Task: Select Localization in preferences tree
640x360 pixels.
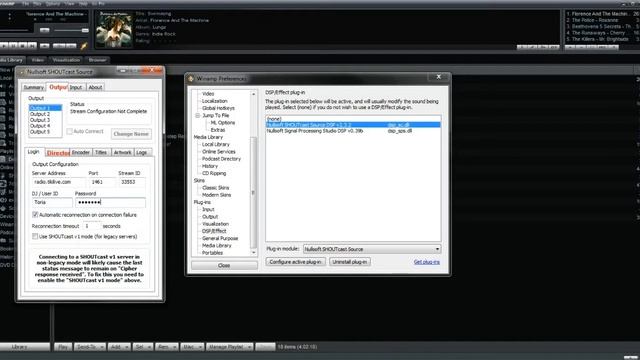Action: (x=215, y=101)
